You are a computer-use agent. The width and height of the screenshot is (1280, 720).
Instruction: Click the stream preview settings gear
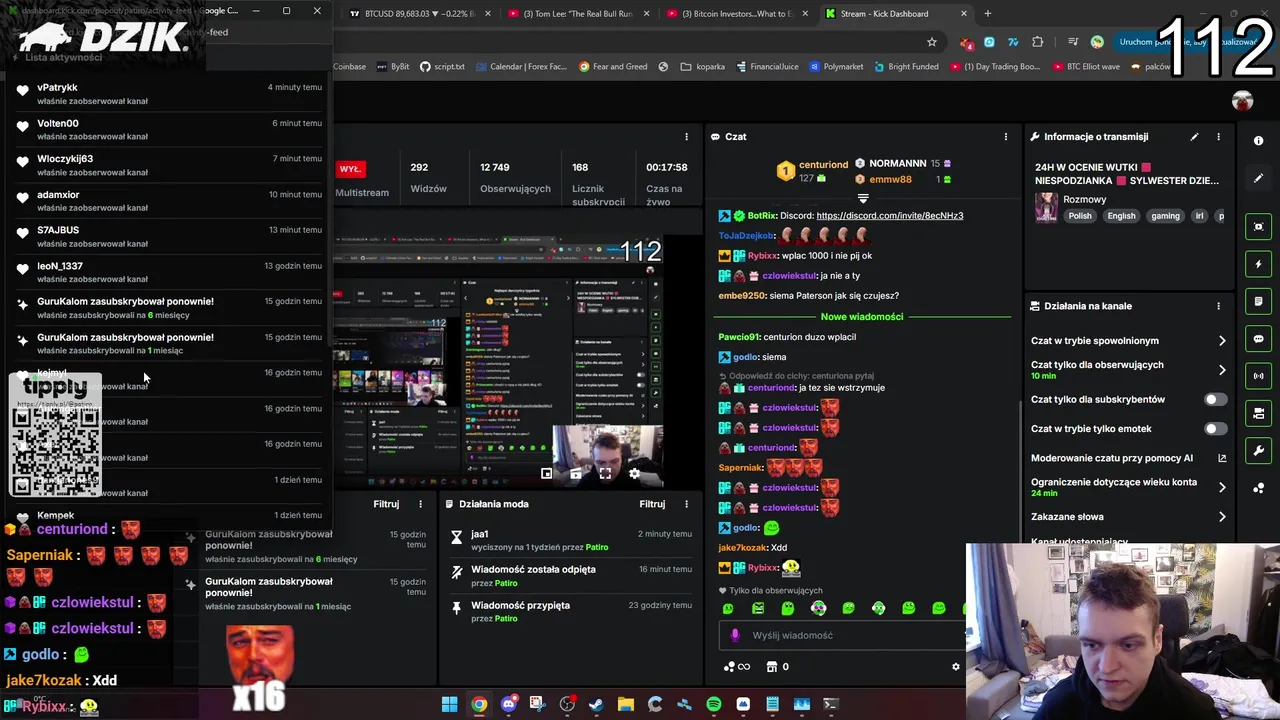tap(634, 474)
